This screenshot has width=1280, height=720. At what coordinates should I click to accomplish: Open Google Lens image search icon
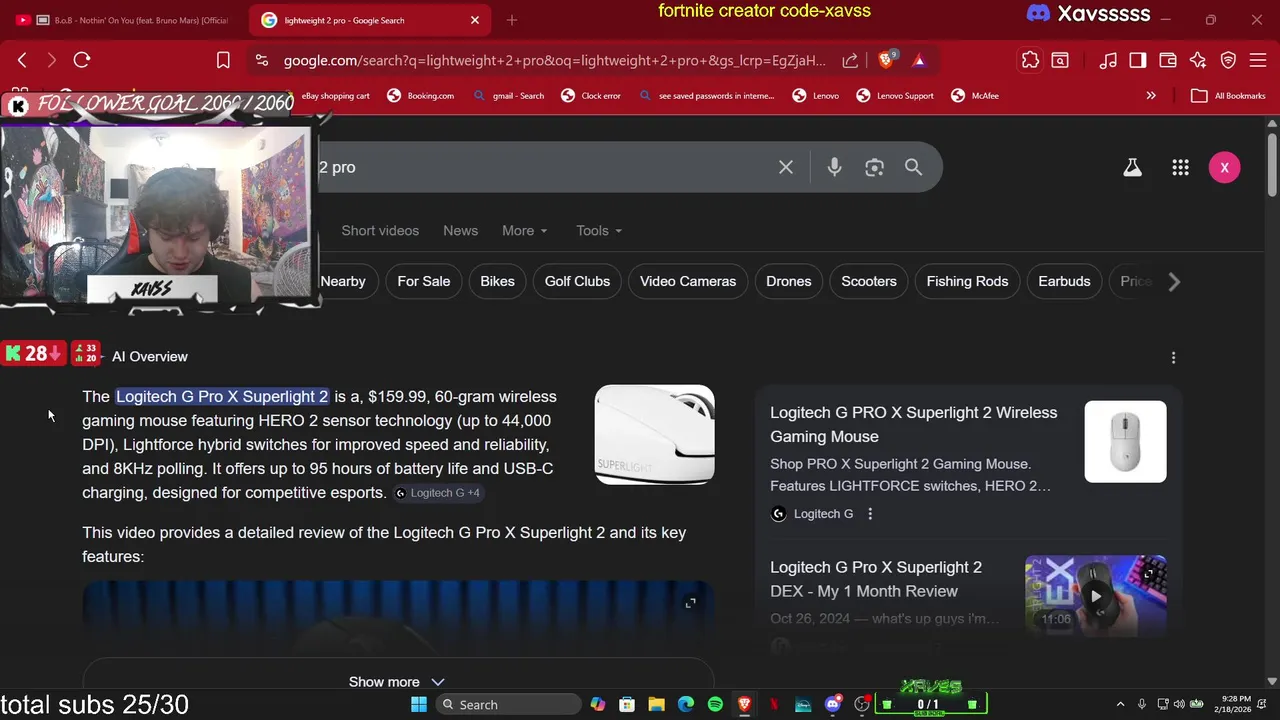coord(874,167)
